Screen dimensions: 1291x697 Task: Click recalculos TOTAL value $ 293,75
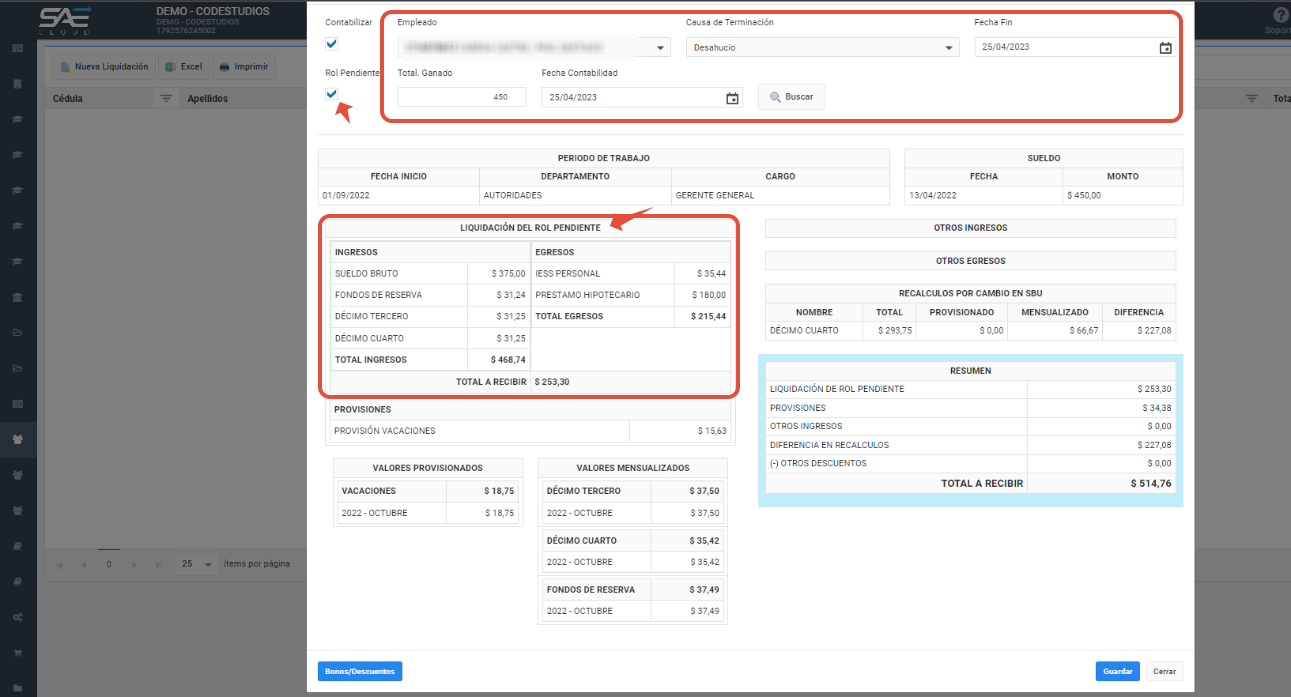point(895,330)
